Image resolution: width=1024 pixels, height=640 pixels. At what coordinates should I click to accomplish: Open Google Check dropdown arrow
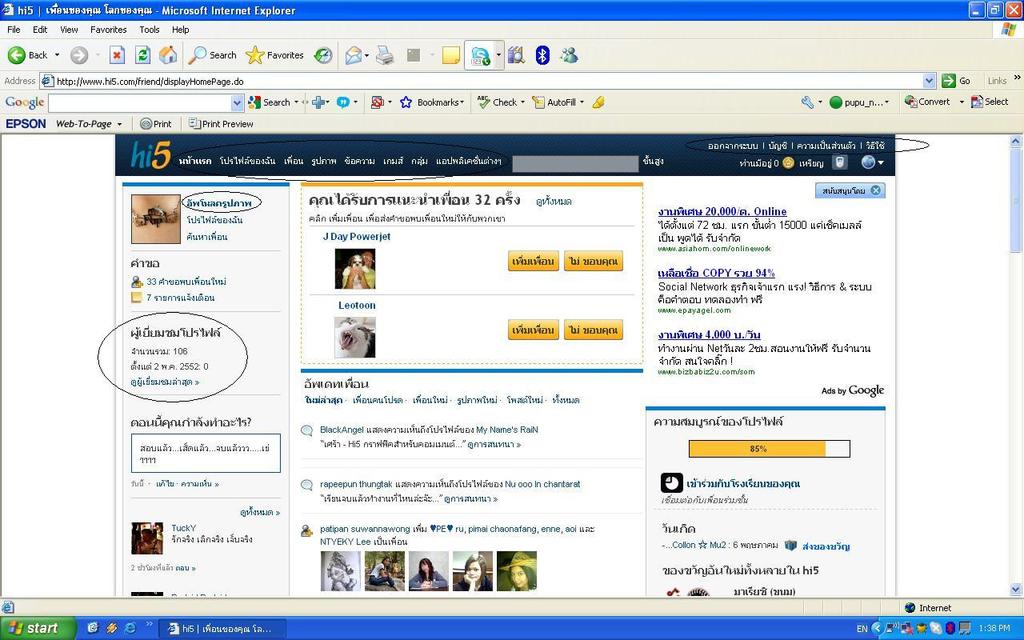pyautogui.click(x=522, y=103)
